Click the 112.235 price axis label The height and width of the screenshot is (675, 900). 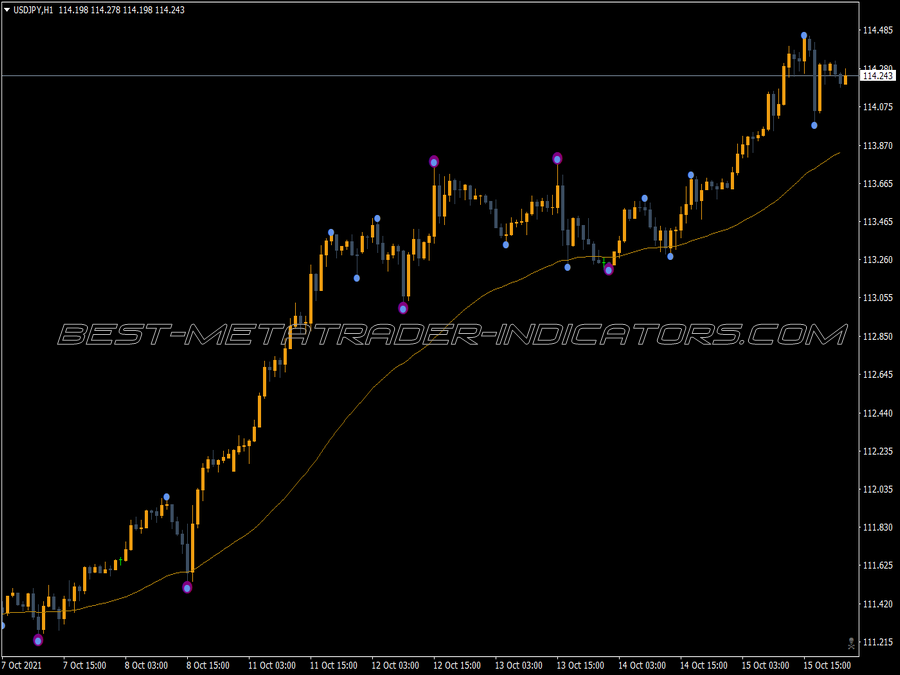point(878,451)
